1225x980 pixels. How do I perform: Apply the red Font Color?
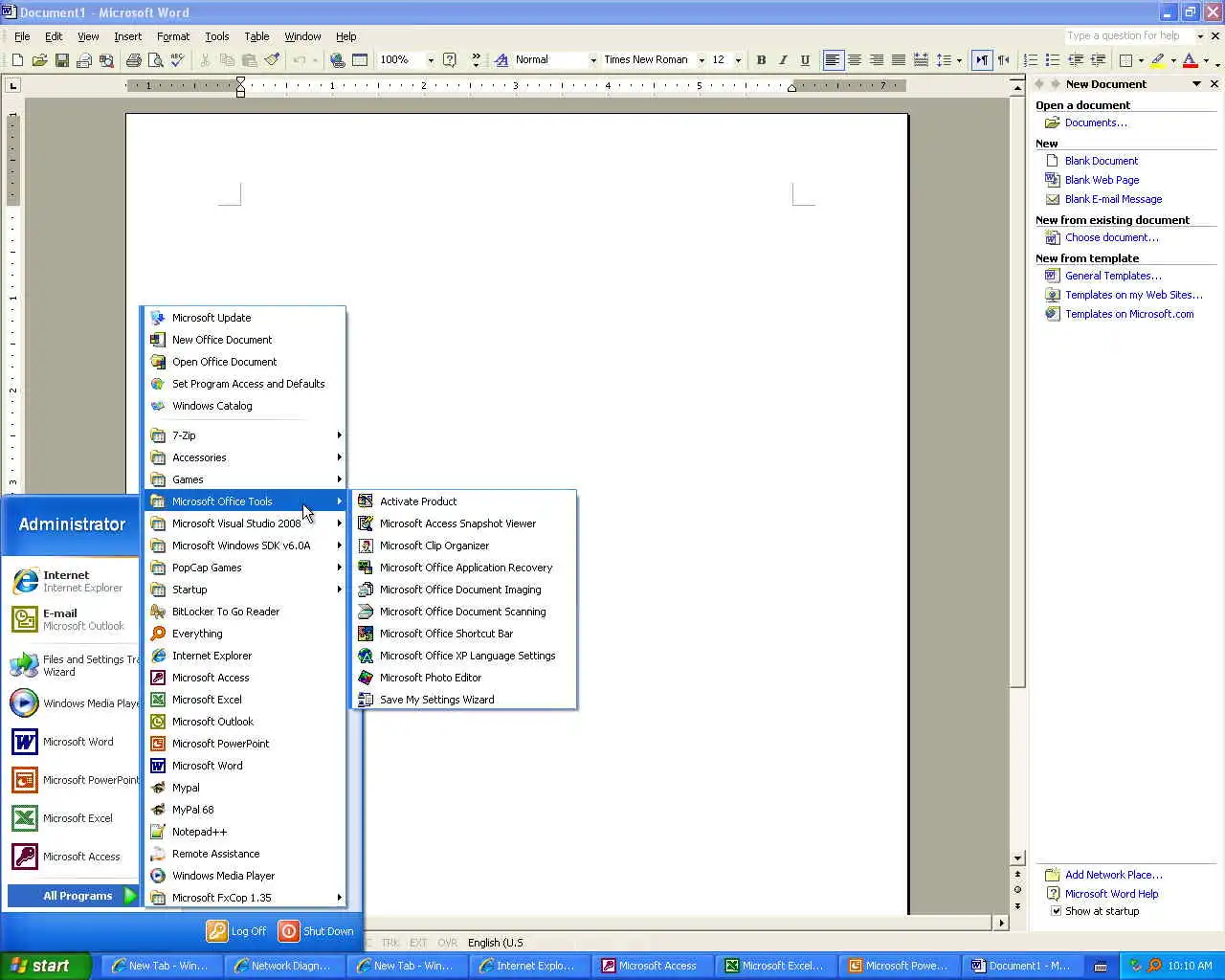(x=1190, y=60)
